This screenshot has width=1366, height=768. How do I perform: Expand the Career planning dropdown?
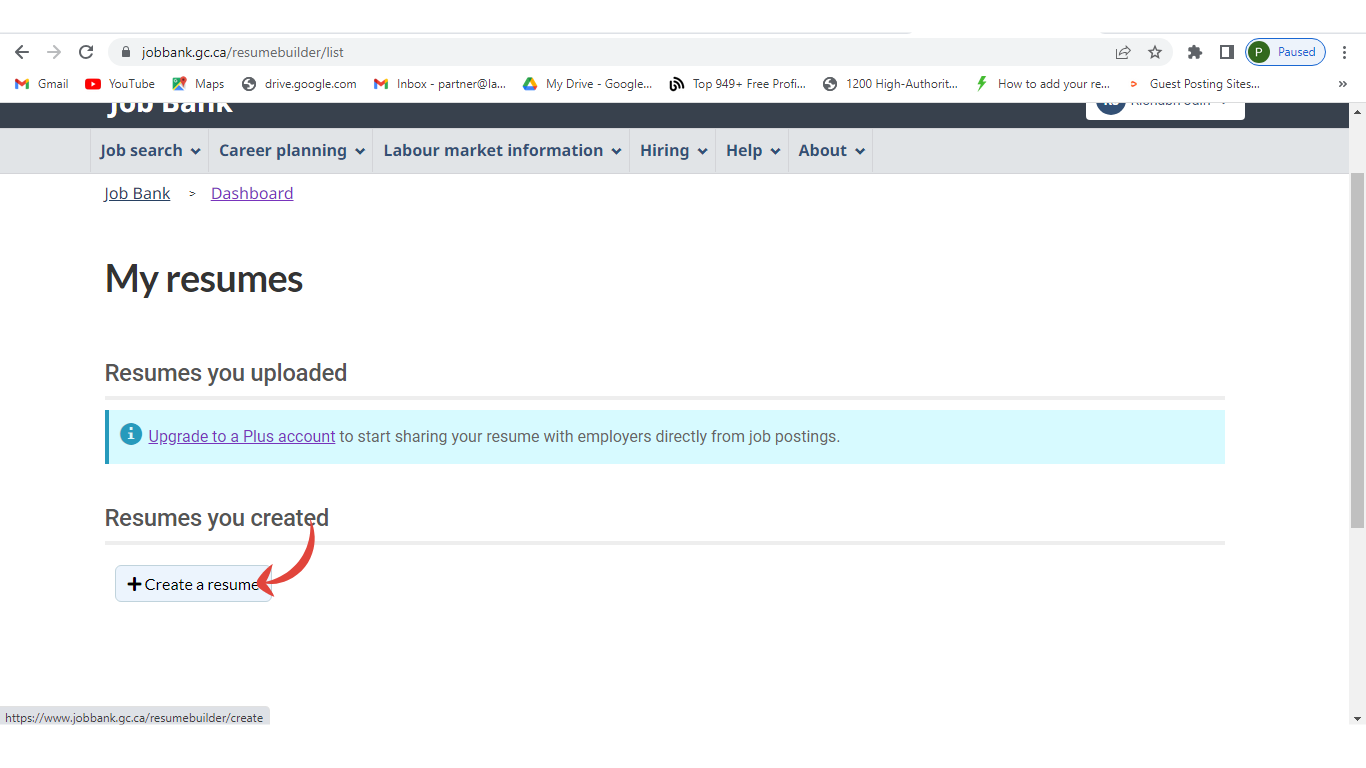(x=290, y=151)
